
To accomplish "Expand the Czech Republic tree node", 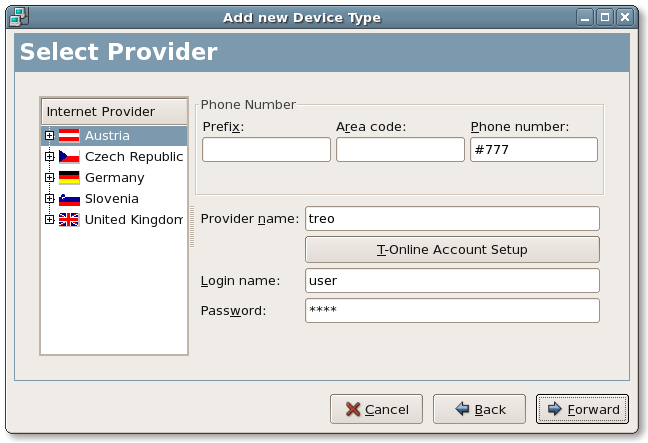I will coord(50,157).
